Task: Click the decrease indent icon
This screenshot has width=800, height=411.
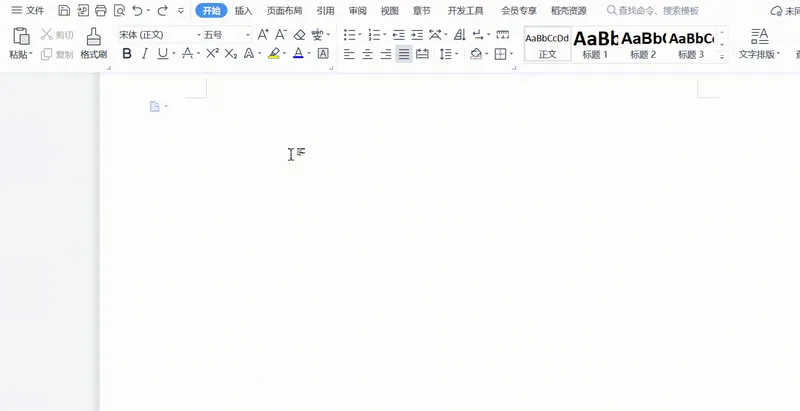Action: tap(398, 35)
